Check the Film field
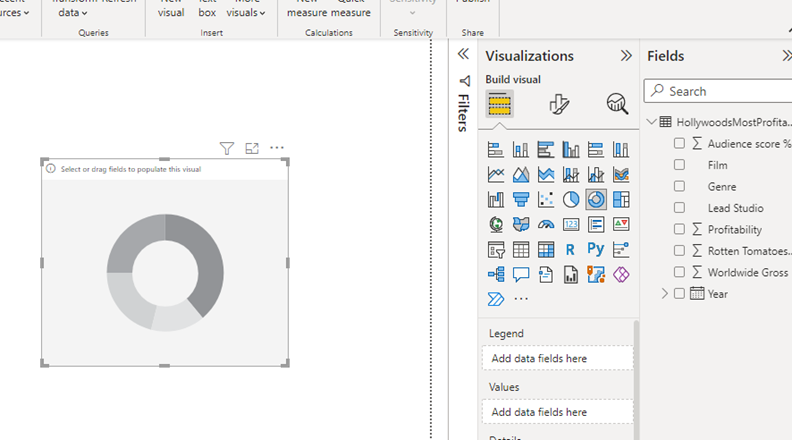 point(679,165)
